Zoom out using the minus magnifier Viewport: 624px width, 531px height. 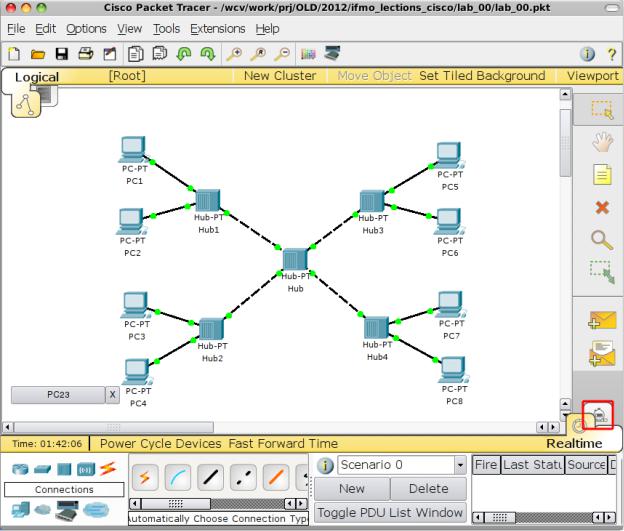click(x=282, y=54)
